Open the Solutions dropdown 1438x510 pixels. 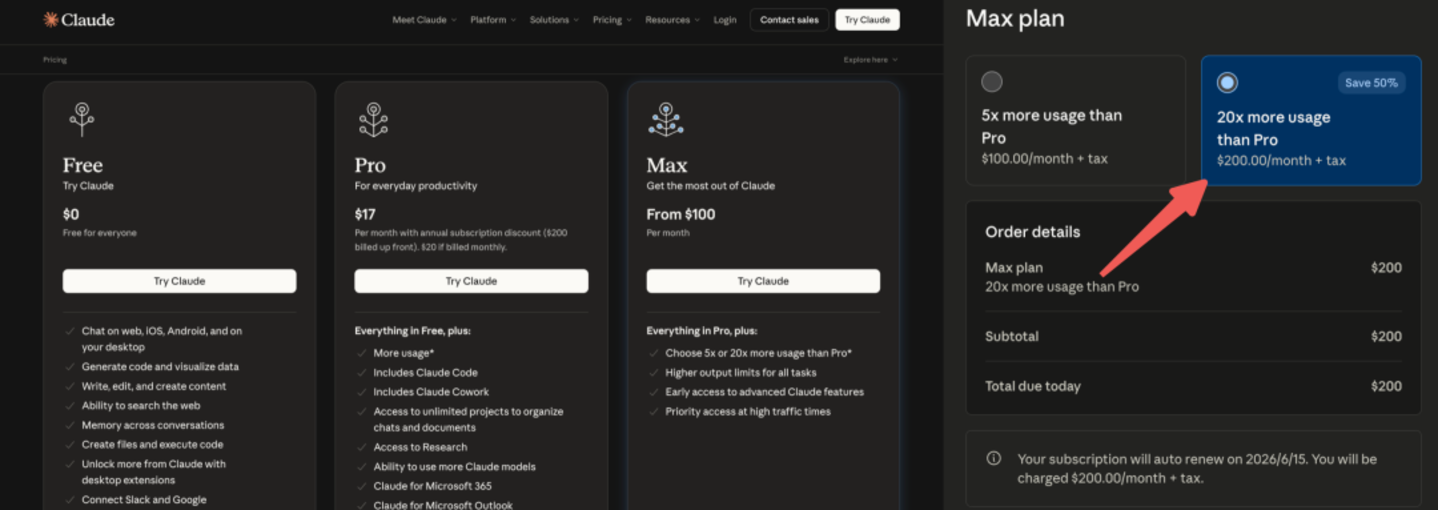coord(555,20)
